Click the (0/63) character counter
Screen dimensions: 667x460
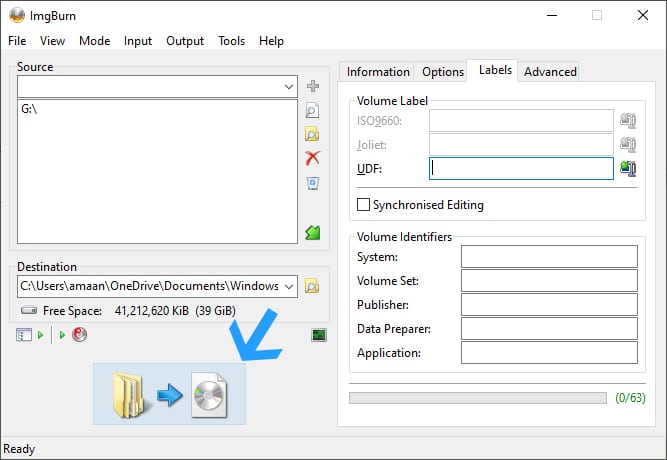(x=630, y=398)
